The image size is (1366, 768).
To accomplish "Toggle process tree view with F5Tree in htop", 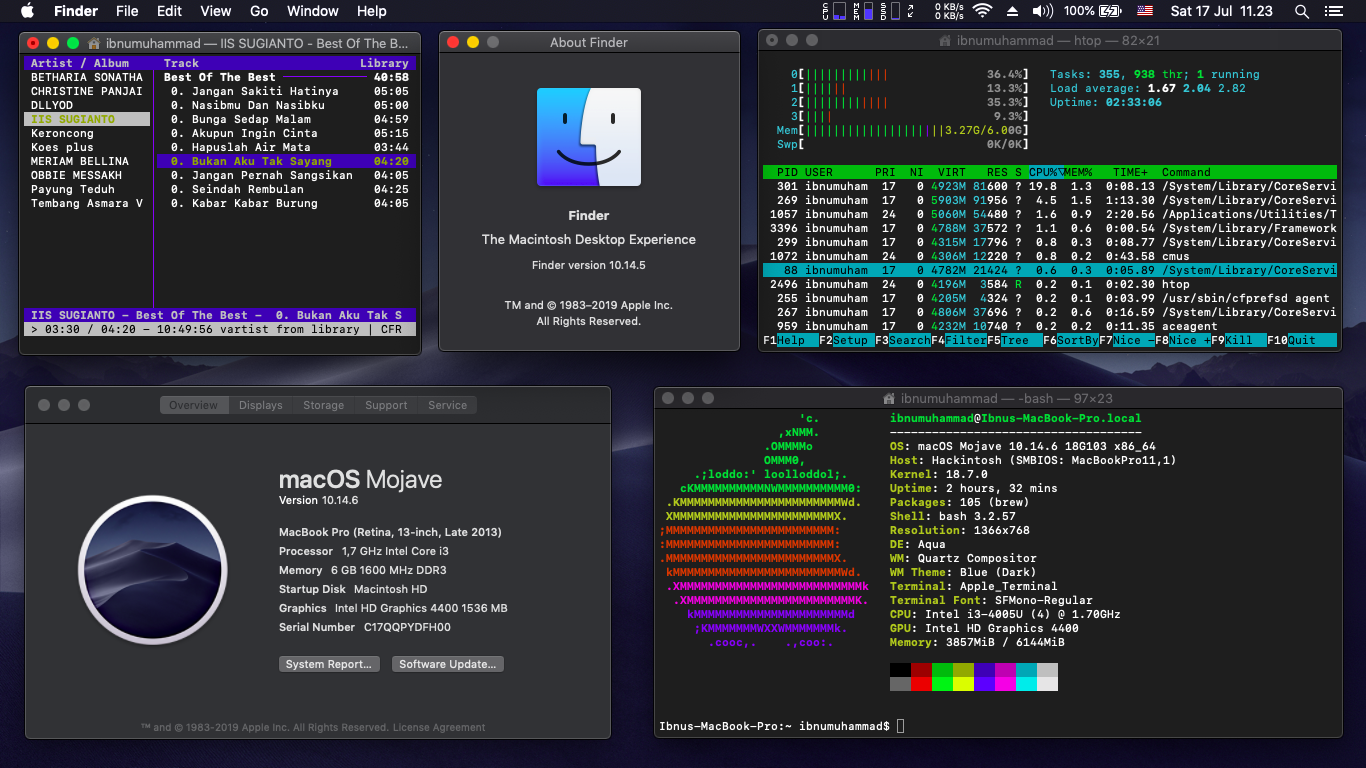I will [x=1016, y=340].
